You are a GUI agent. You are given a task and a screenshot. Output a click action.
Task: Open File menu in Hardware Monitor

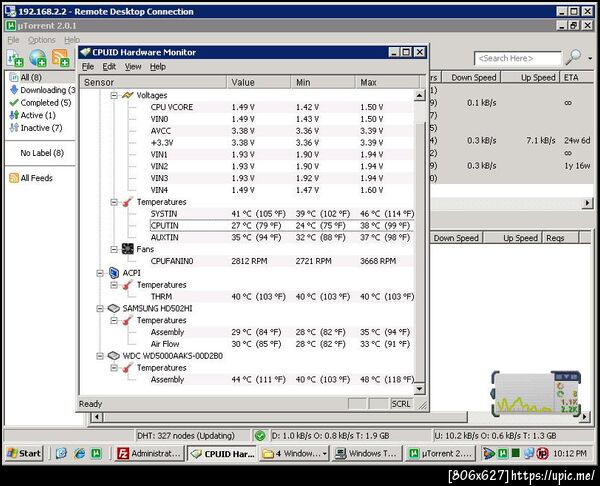[x=88, y=67]
